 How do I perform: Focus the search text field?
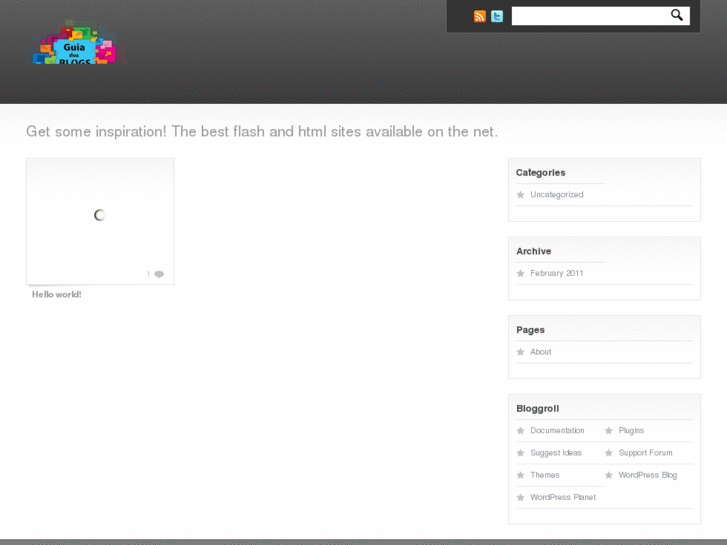[x=590, y=16]
